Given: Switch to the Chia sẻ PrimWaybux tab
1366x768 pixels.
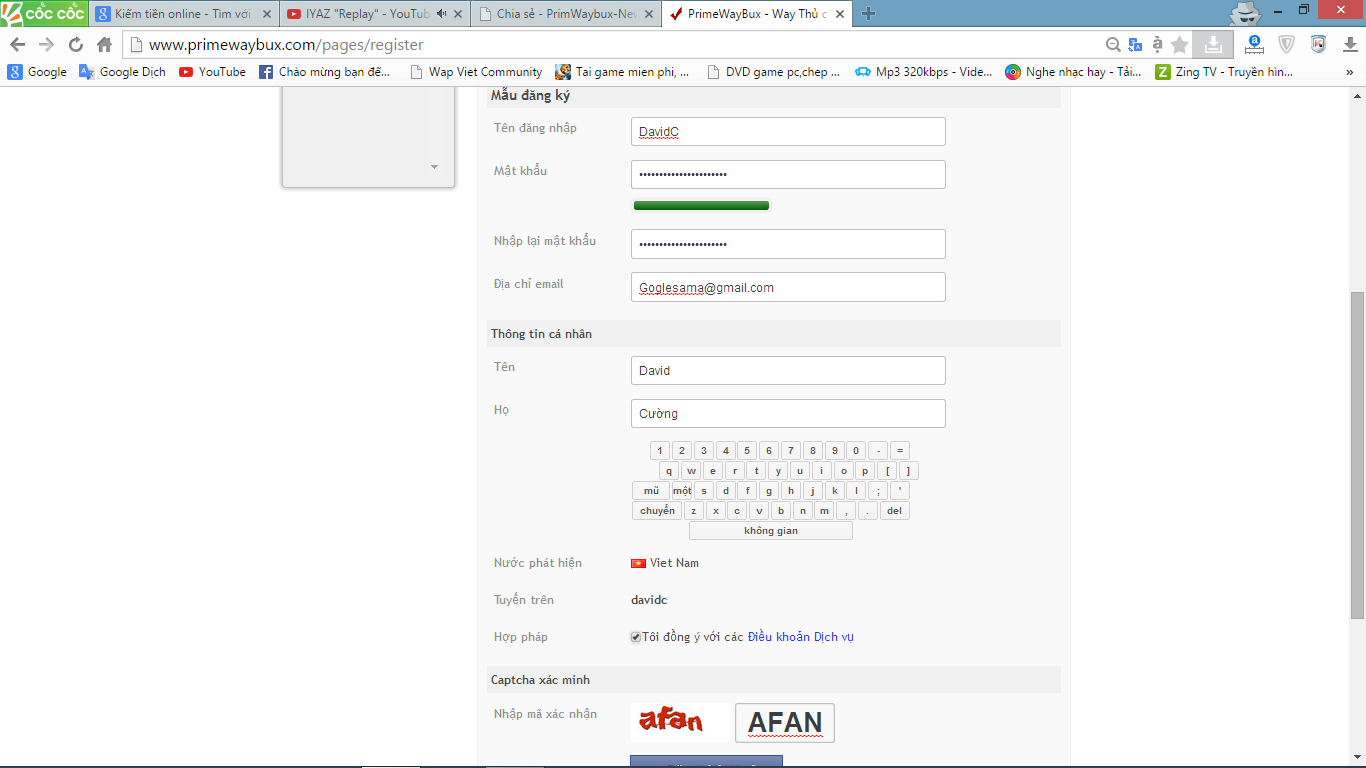Looking at the screenshot, I should [566, 14].
